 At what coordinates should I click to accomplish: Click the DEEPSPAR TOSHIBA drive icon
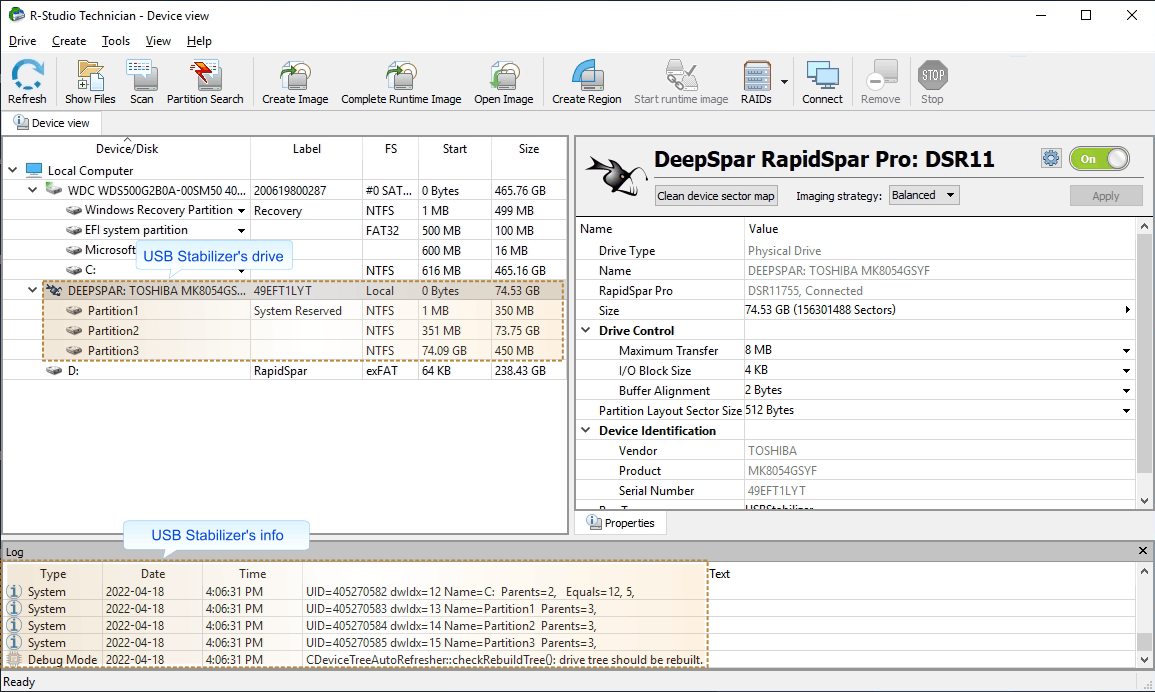coord(54,290)
